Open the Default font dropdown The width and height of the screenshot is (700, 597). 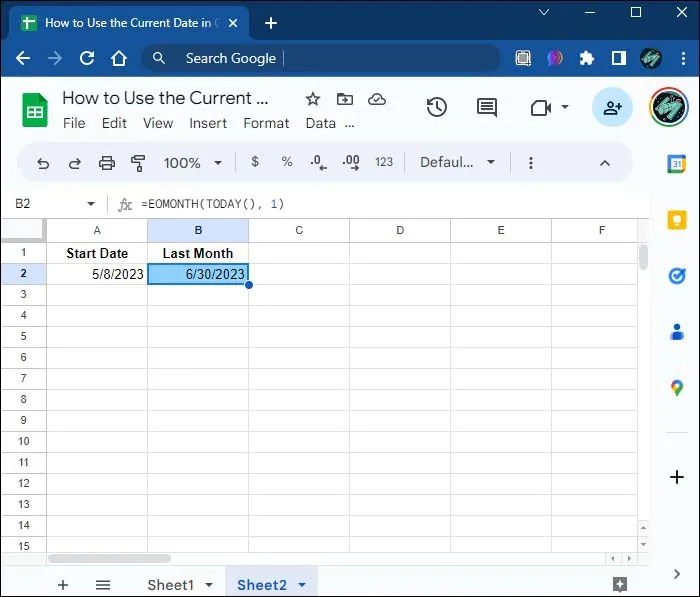pos(457,162)
